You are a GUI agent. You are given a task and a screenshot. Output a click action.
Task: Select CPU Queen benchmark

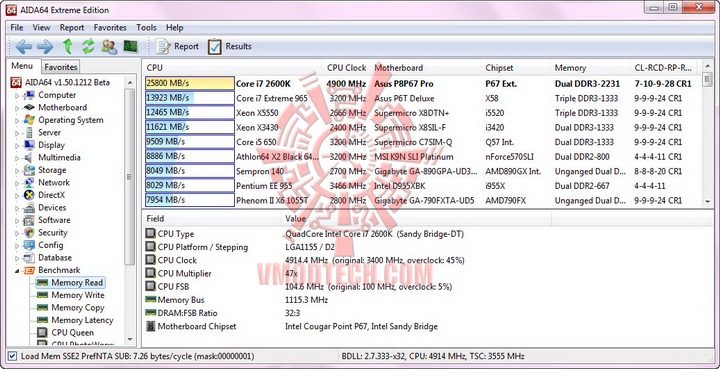(72, 333)
